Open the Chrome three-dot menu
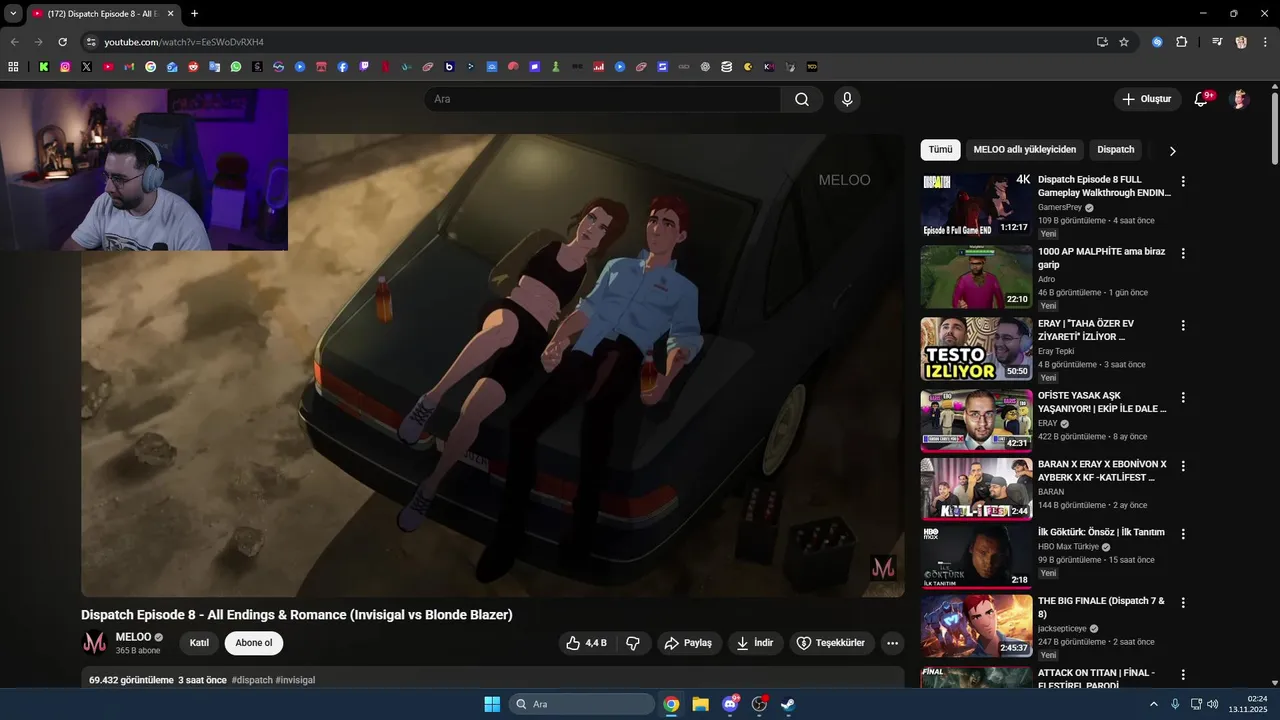 [1265, 42]
